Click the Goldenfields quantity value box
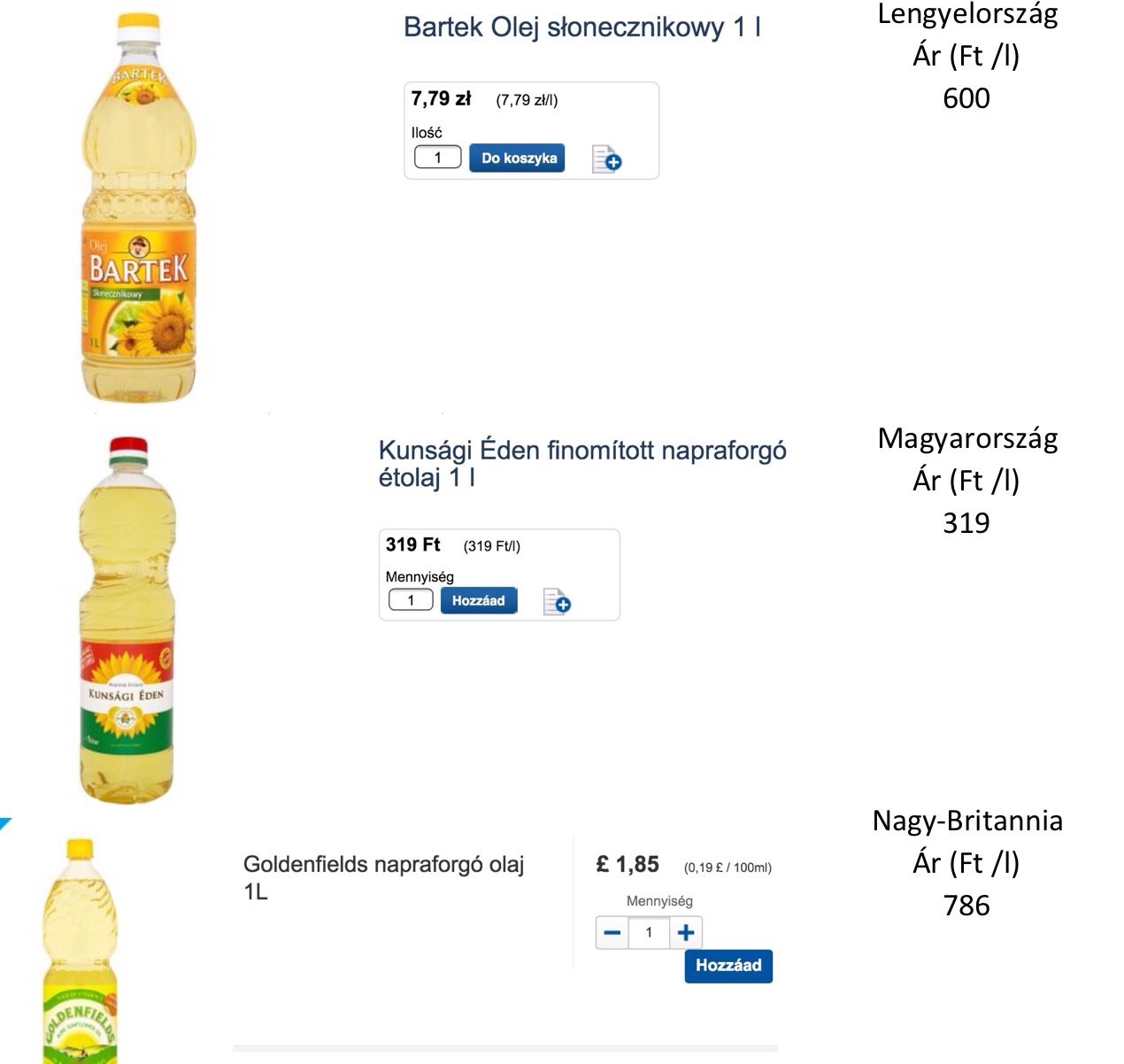The height and width of the screenshot is (1064, 1124). [x=649, y=931]
